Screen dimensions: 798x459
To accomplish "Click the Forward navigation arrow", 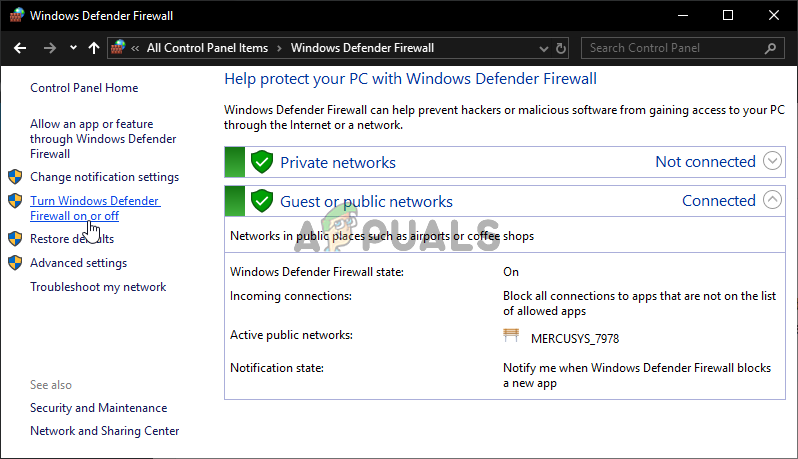I will [50, 48].
